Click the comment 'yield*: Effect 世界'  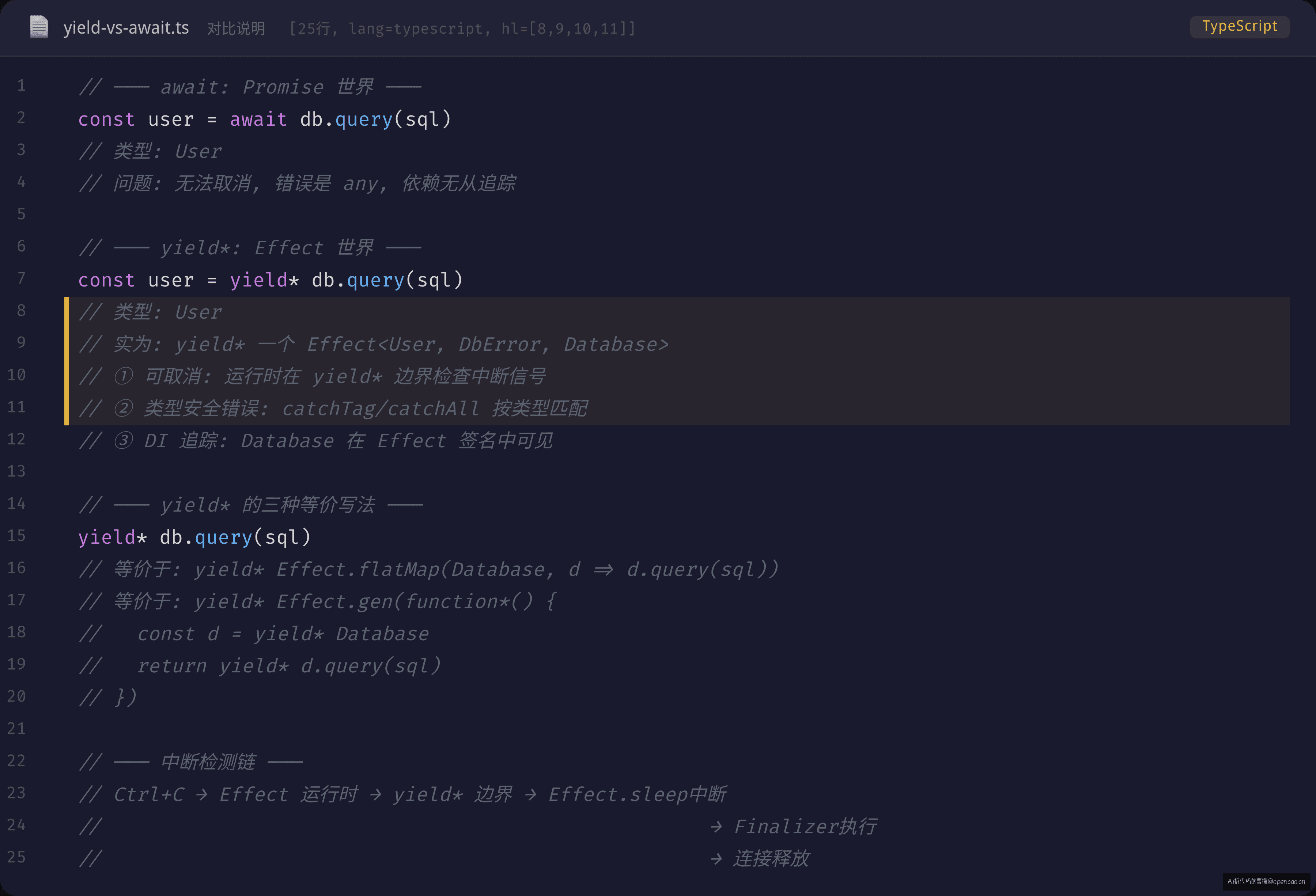250,248
